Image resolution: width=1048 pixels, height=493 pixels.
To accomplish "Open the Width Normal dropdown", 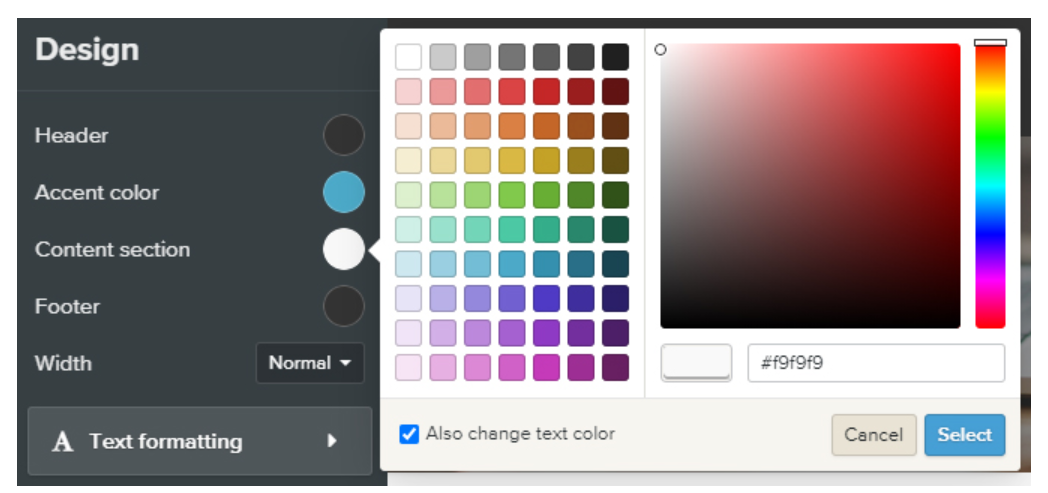I will click(x=310, y=363).
